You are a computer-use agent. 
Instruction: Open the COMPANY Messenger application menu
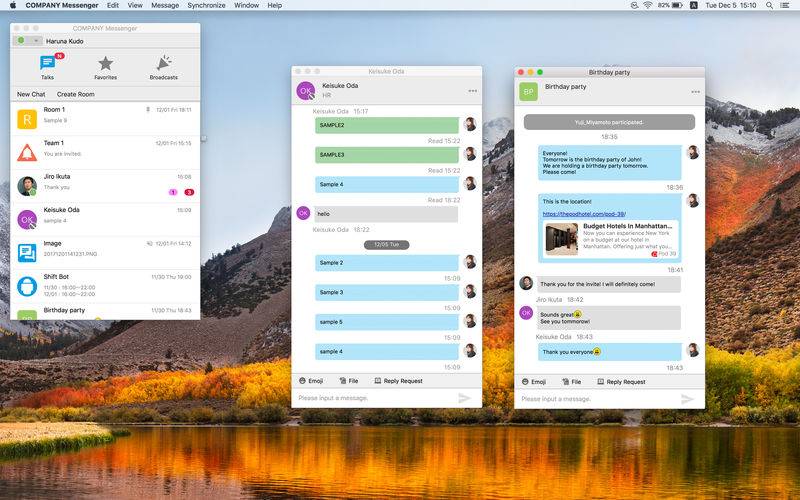point(62,5)
